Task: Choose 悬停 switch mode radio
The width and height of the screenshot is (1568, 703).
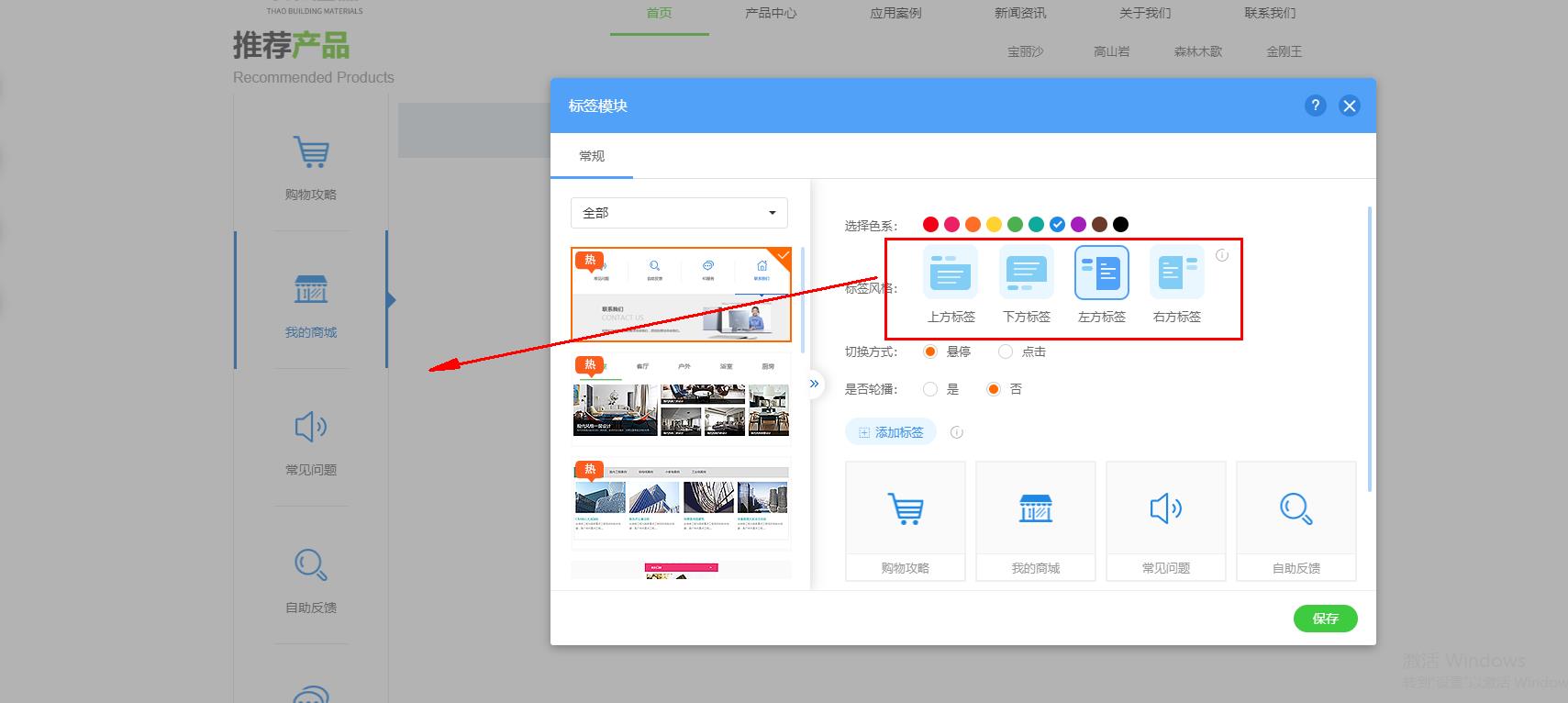Action: point(930,351)
